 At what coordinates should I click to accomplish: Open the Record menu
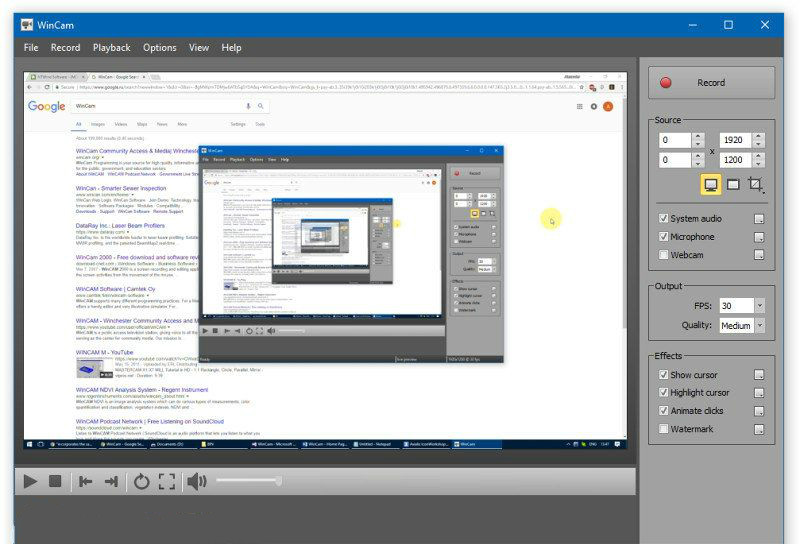point(65,47)
